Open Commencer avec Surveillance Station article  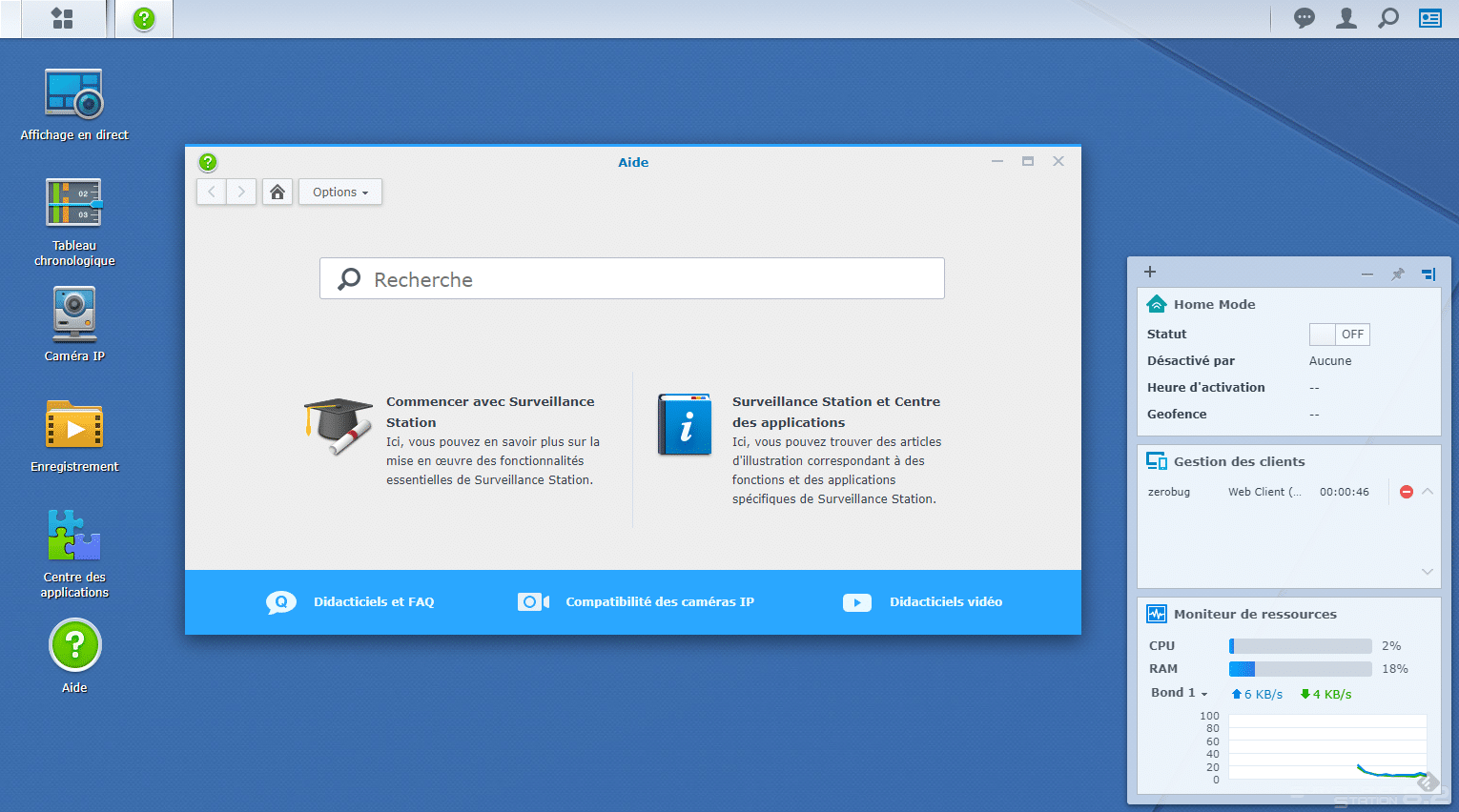(x=490, y=412)
